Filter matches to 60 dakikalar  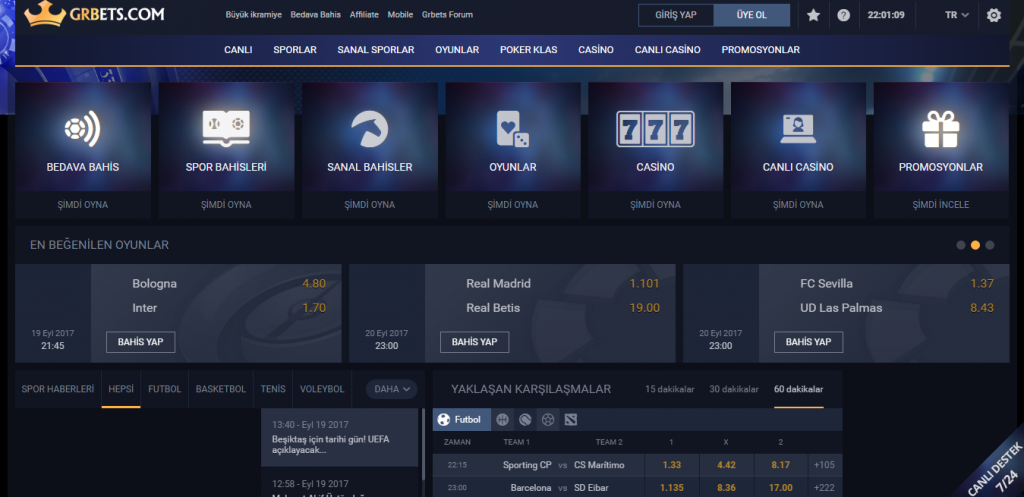(799, 389)
